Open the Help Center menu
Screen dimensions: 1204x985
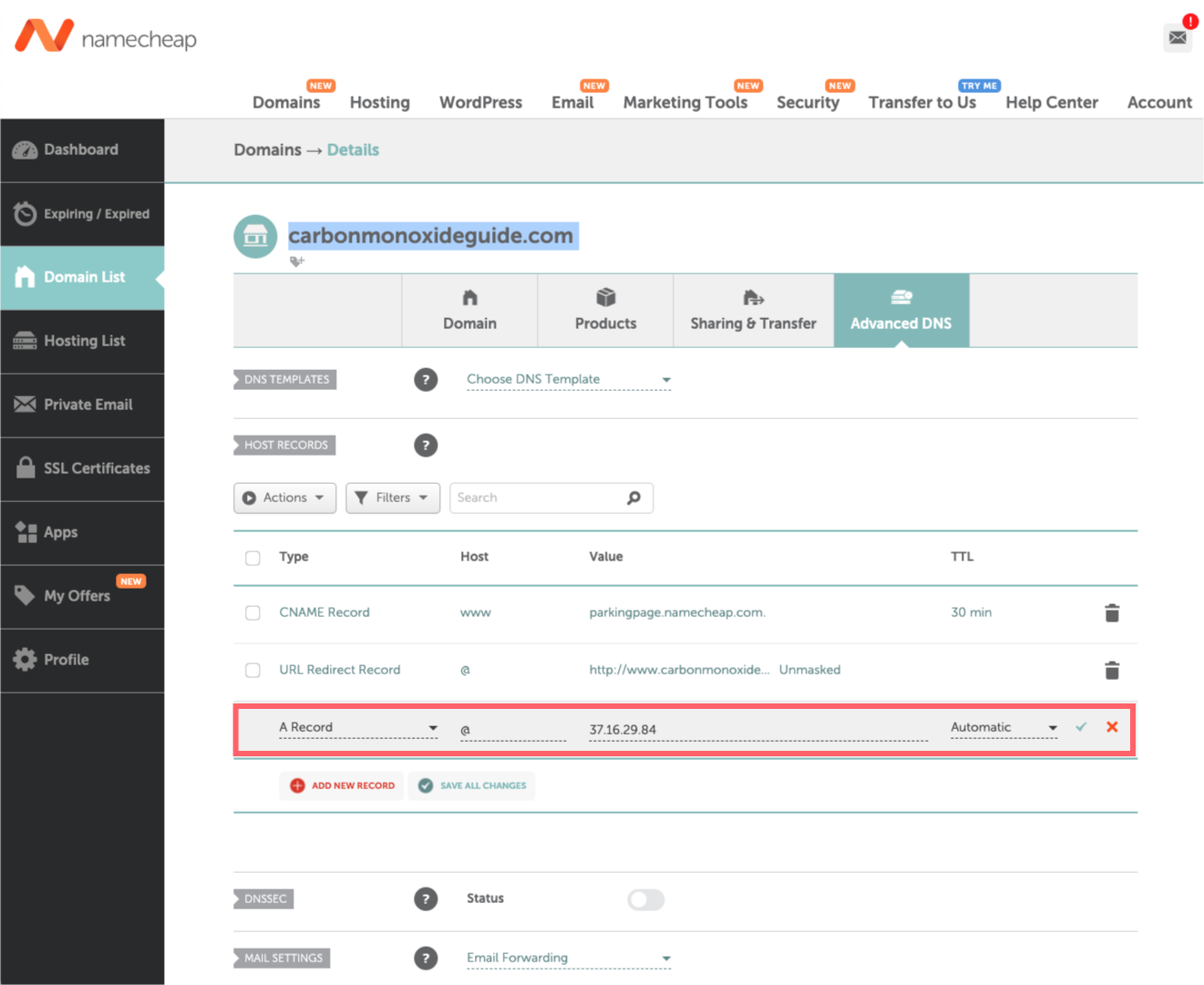[1052, 103]
